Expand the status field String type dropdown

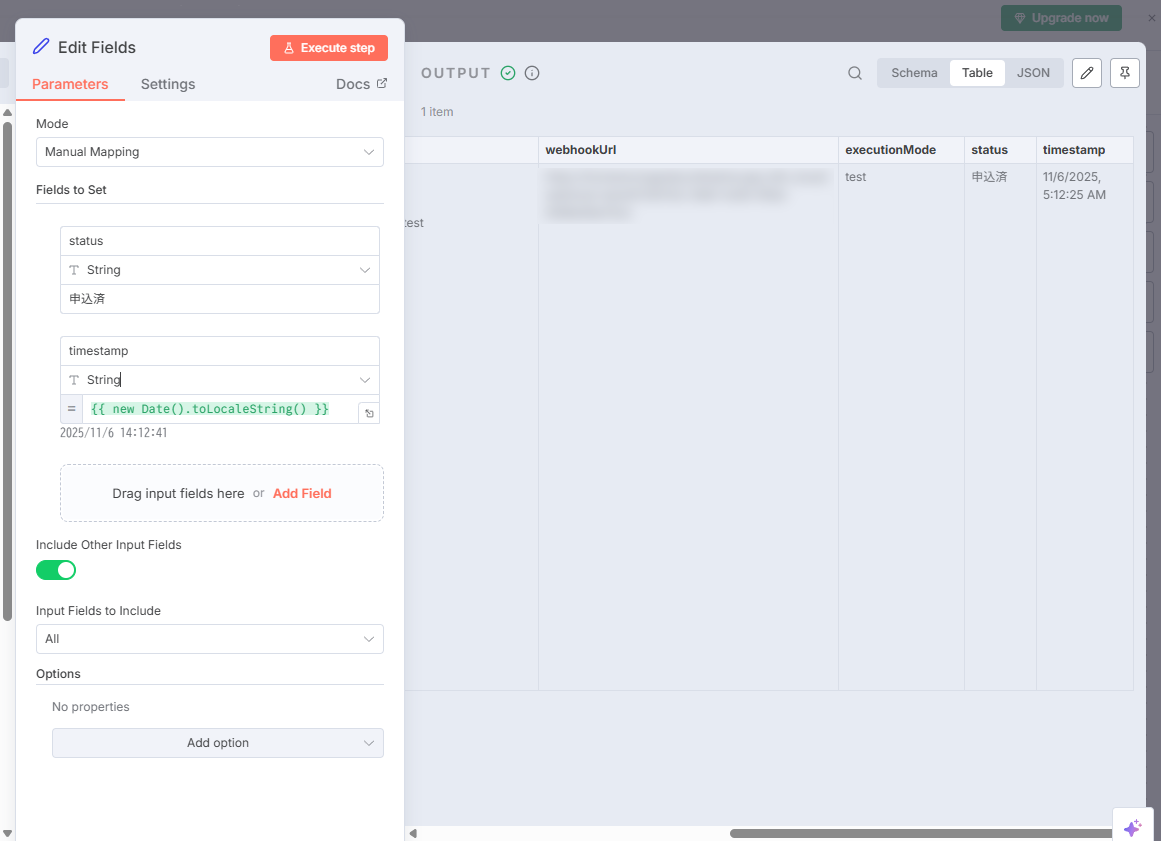coord(220,270)
